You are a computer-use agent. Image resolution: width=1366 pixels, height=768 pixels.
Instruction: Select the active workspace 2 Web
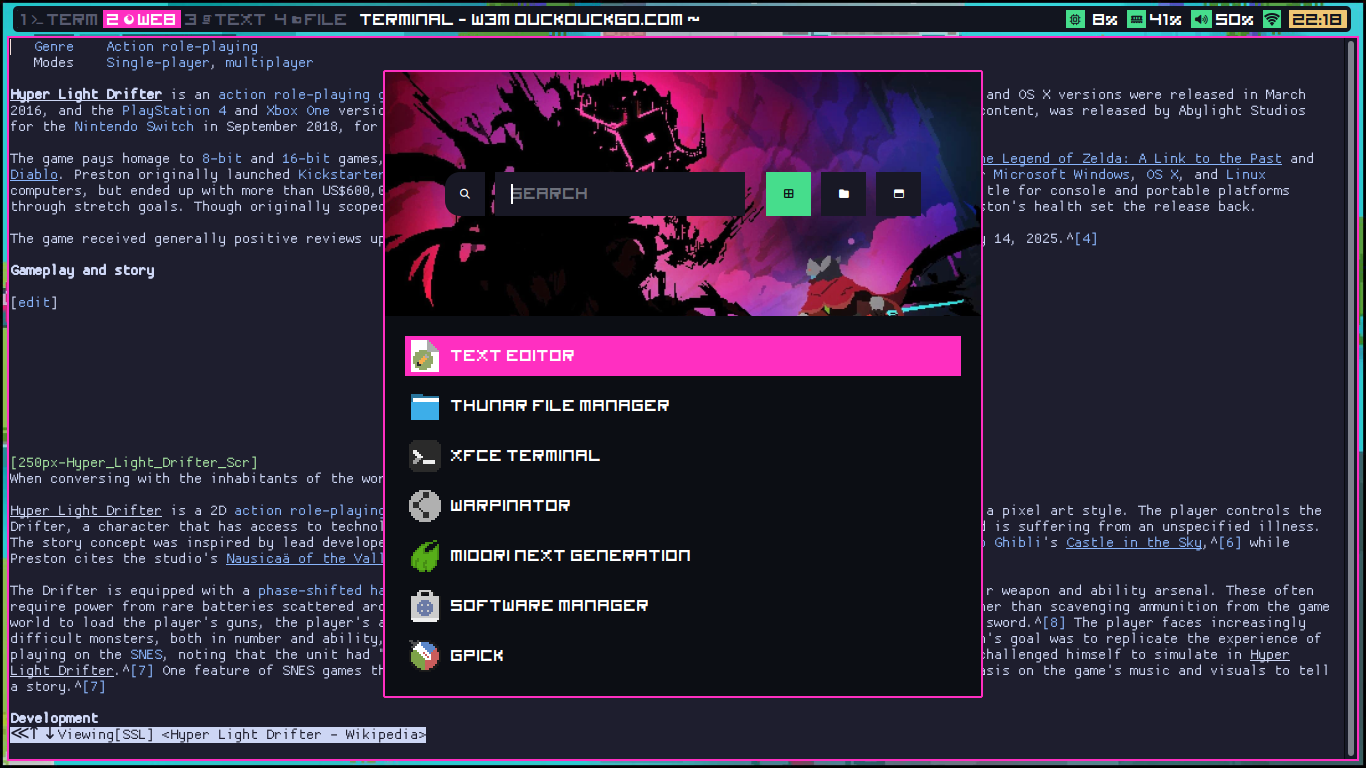pos(143,19)
